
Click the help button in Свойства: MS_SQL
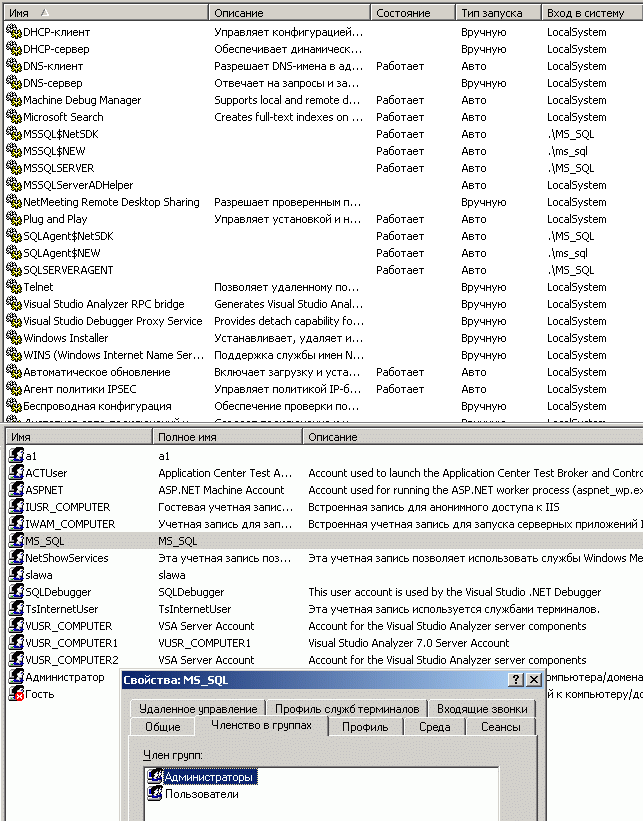515,680
